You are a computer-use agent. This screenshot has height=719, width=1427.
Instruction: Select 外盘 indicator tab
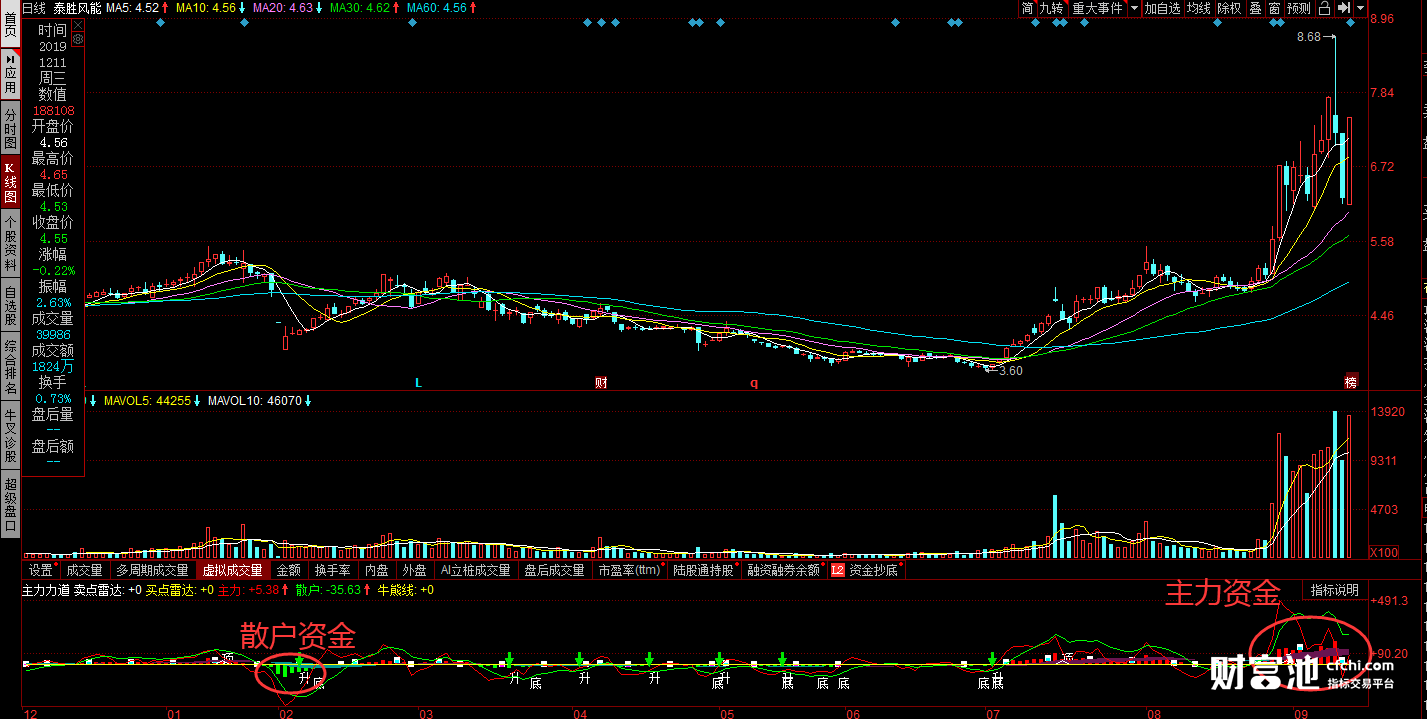click(414, 570)
